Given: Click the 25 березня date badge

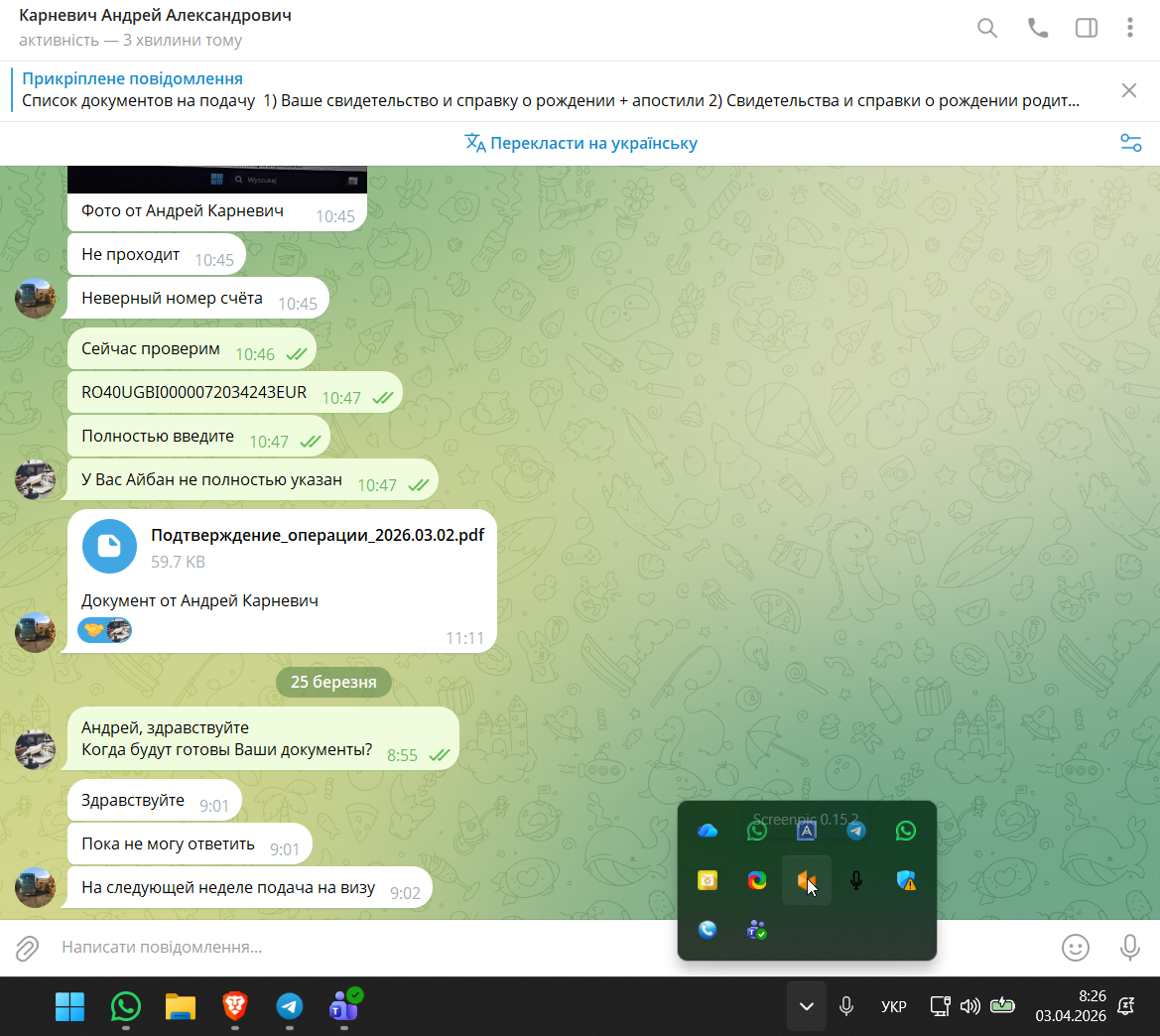Looking at the screenshot, I should 332,682.
